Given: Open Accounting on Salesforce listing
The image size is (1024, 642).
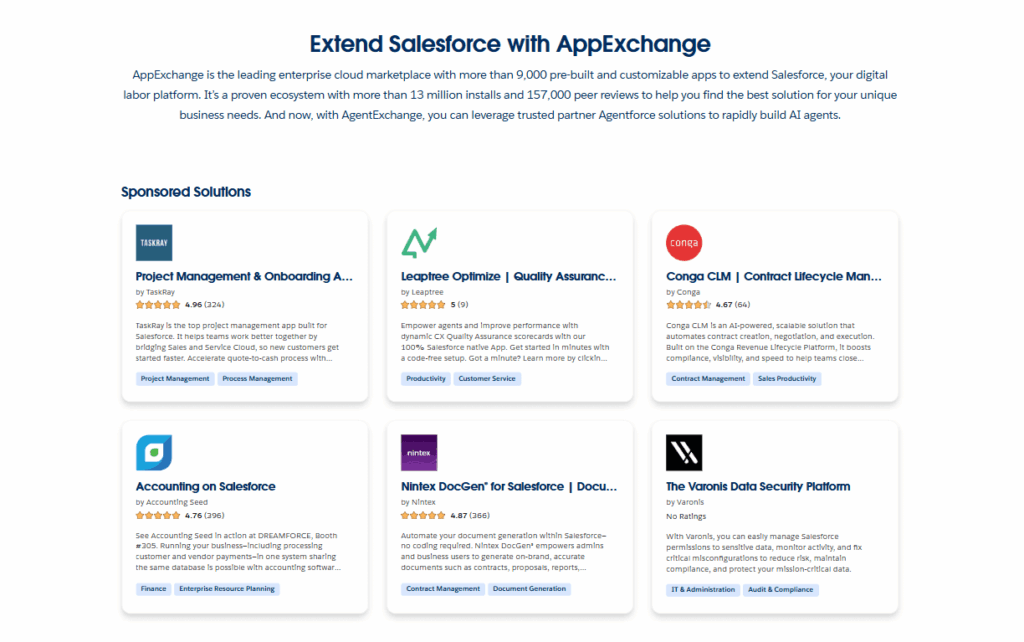Looking at the screenshot, I should tap(206, 487).
